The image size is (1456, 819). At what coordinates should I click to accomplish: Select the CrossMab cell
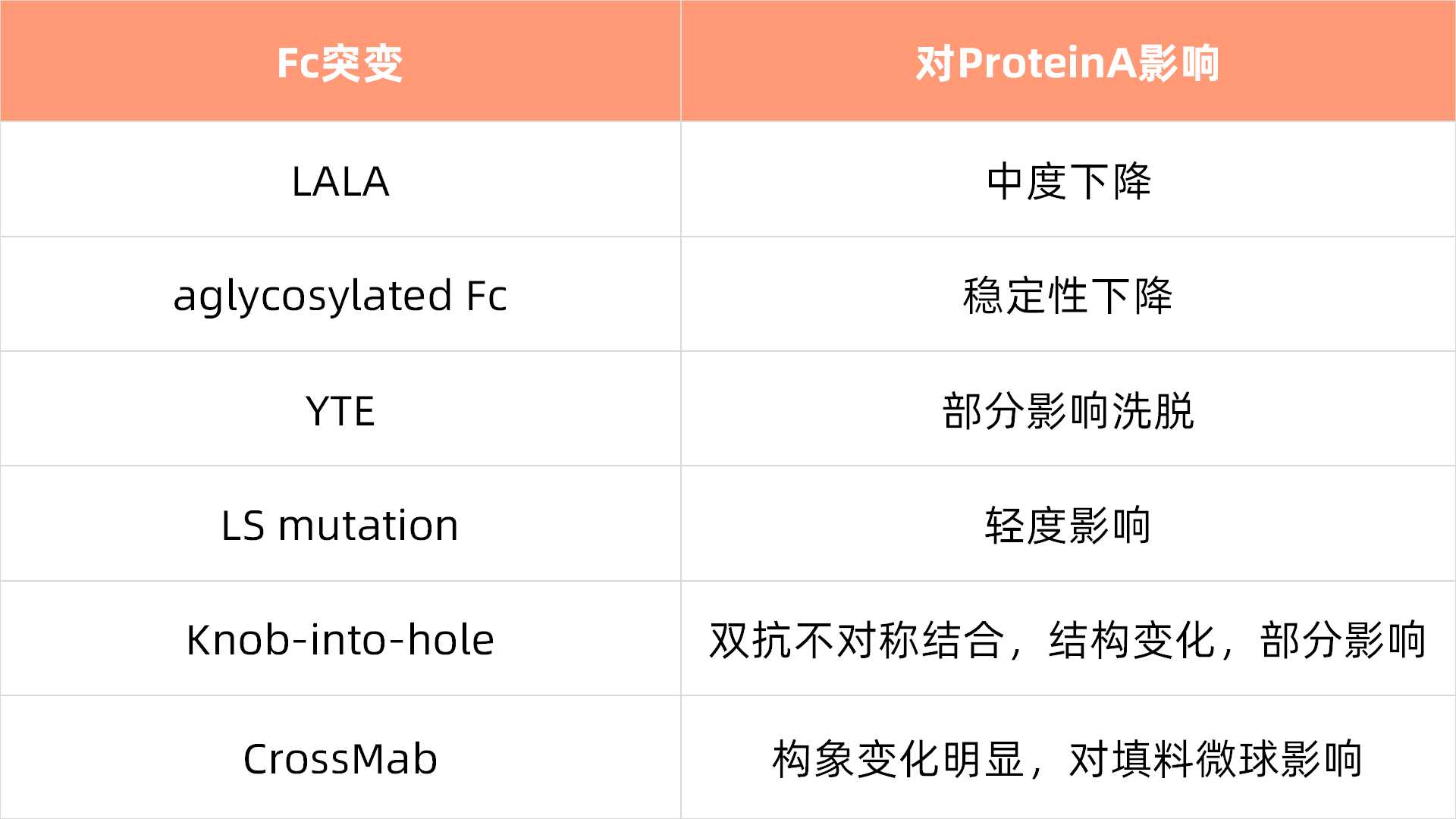point(340,758)
